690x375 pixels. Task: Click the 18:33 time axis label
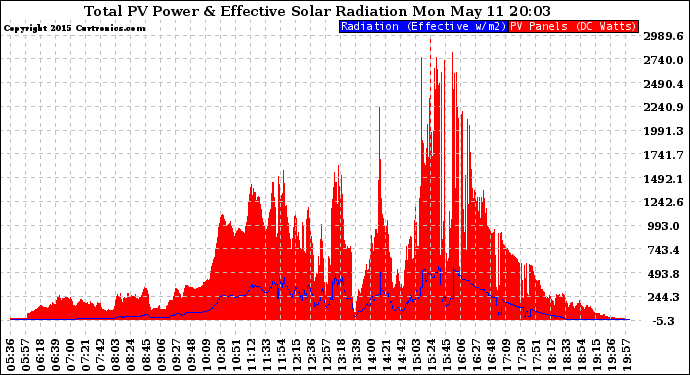coord(566,354)
